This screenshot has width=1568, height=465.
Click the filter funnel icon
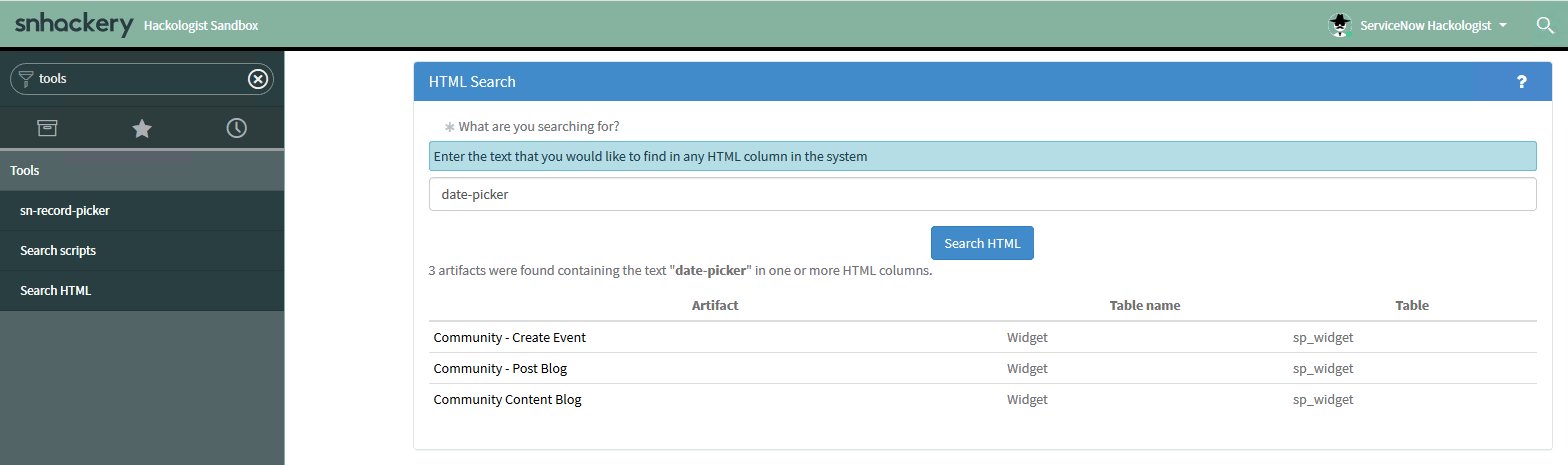click(26, 79)
